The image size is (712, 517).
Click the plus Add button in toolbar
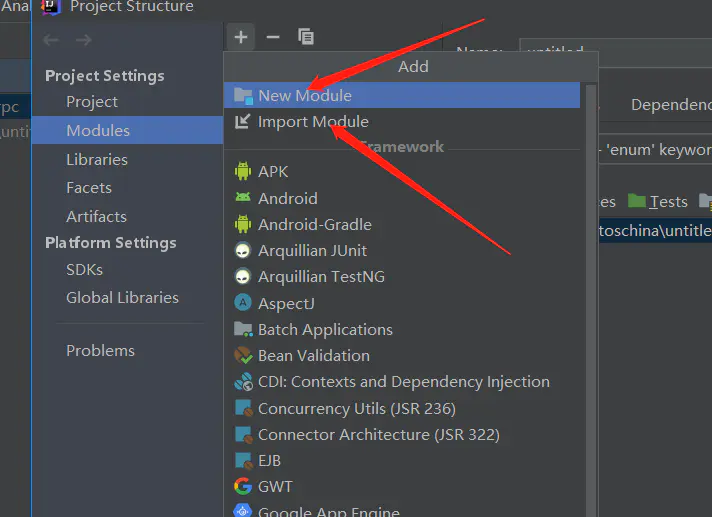241,37
